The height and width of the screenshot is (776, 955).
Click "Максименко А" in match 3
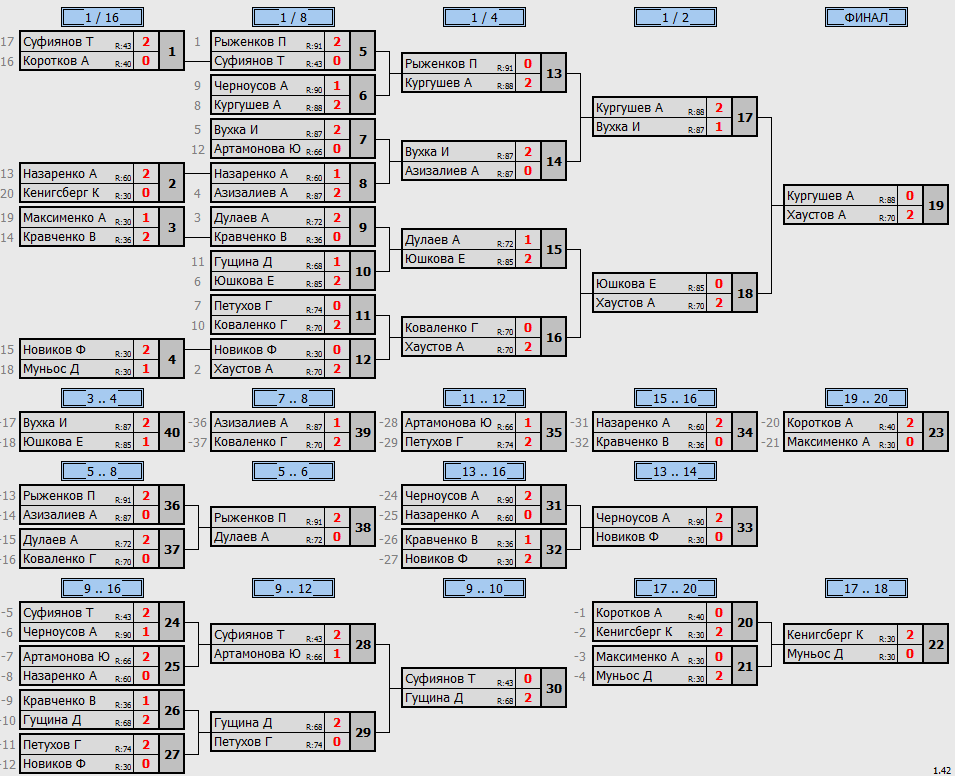[x=64, y=217]
